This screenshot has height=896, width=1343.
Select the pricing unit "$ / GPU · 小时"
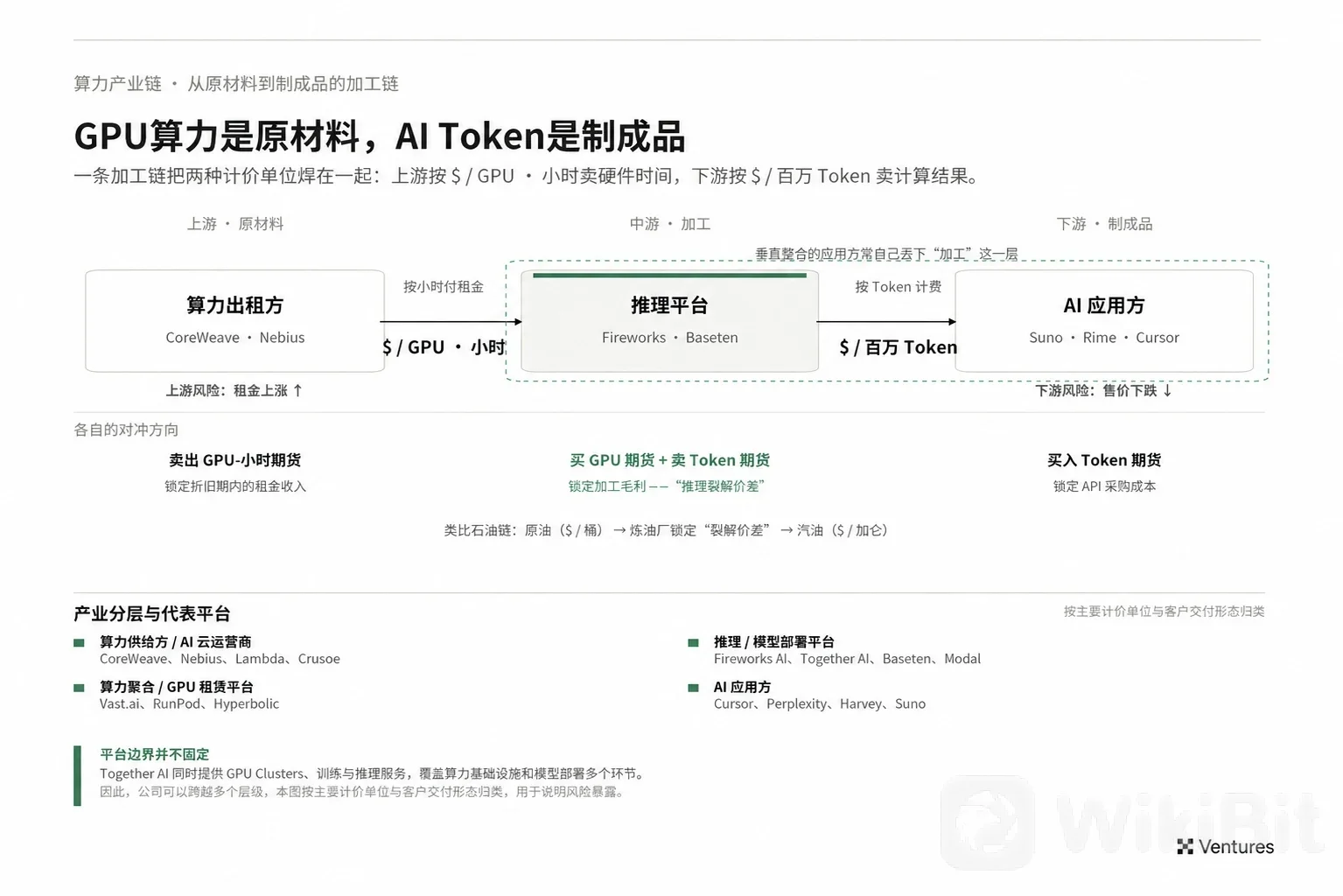click(x=444, y=347)
